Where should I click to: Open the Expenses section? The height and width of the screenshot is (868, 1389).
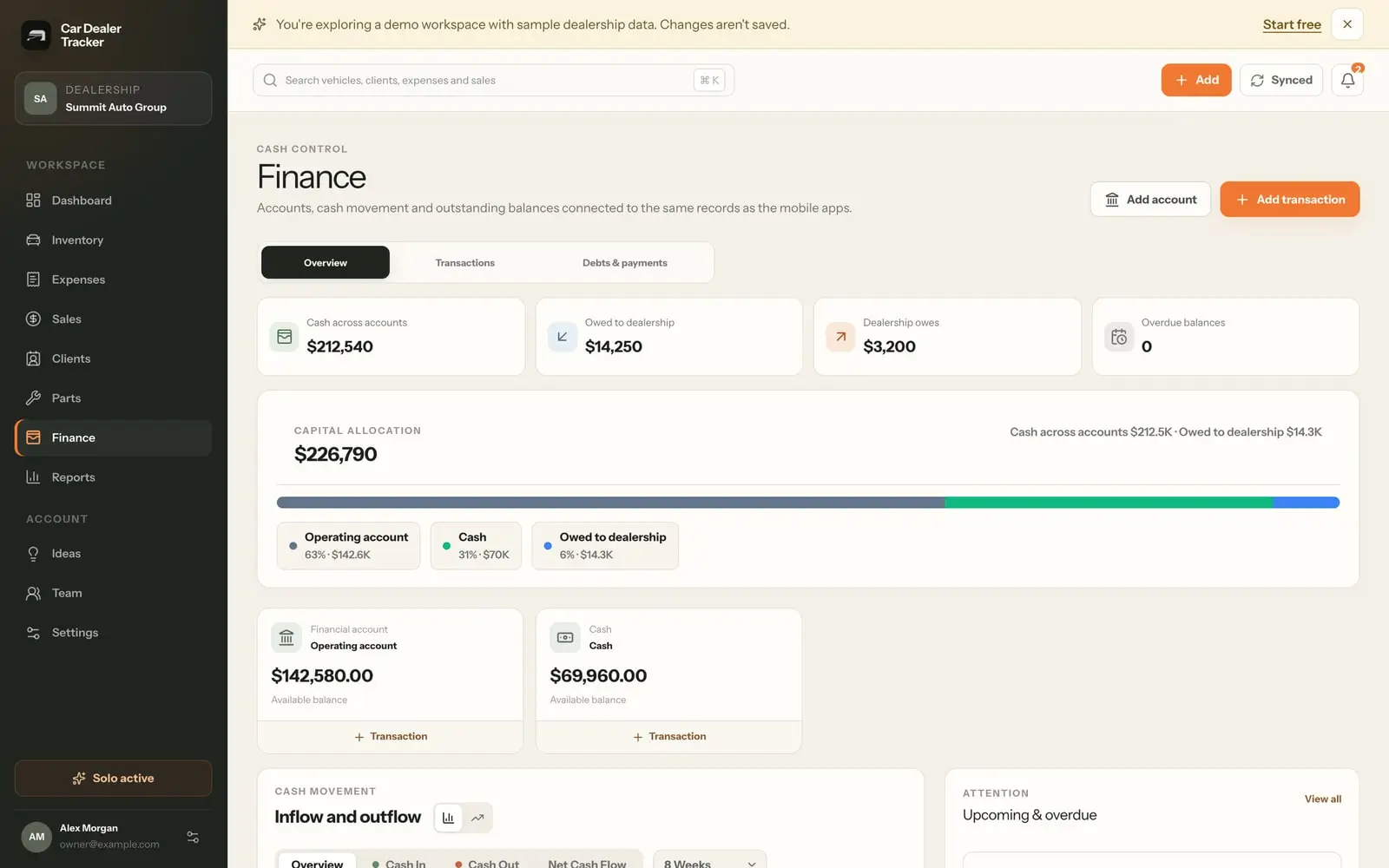tap(113, 279)
